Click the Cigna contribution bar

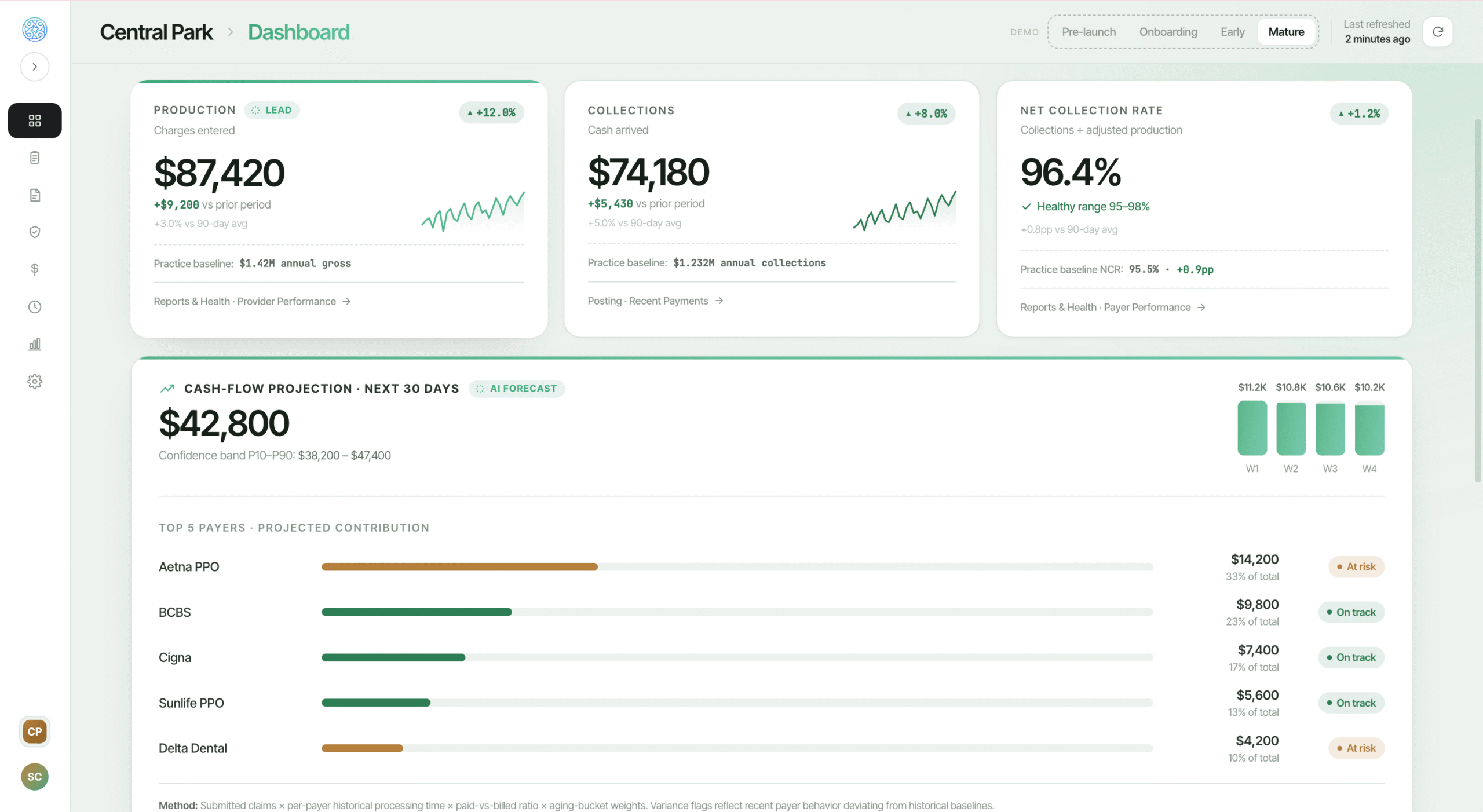(x=737, y=657)
